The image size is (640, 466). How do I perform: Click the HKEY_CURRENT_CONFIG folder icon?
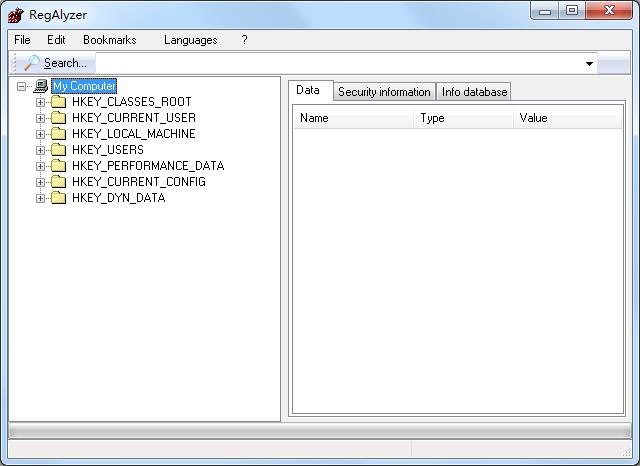click(58, 182)
